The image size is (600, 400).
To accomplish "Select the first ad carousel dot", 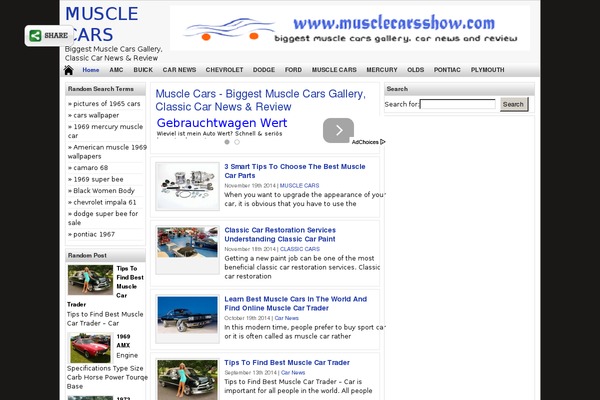I will [227, 142].
